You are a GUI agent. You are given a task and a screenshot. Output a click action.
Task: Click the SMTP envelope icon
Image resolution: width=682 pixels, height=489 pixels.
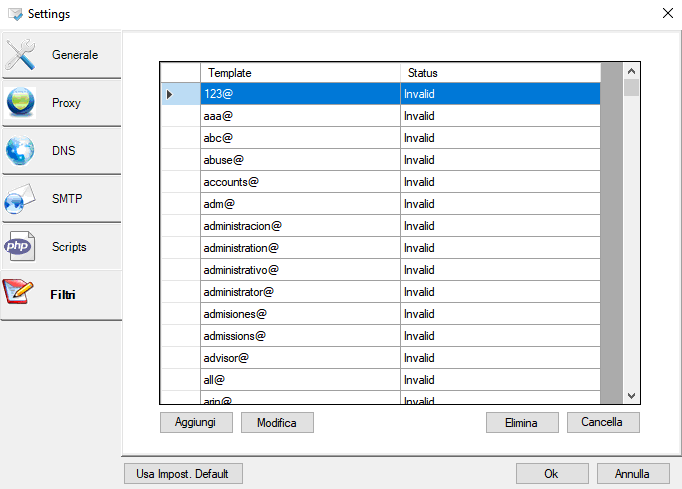tap(20, 199)
